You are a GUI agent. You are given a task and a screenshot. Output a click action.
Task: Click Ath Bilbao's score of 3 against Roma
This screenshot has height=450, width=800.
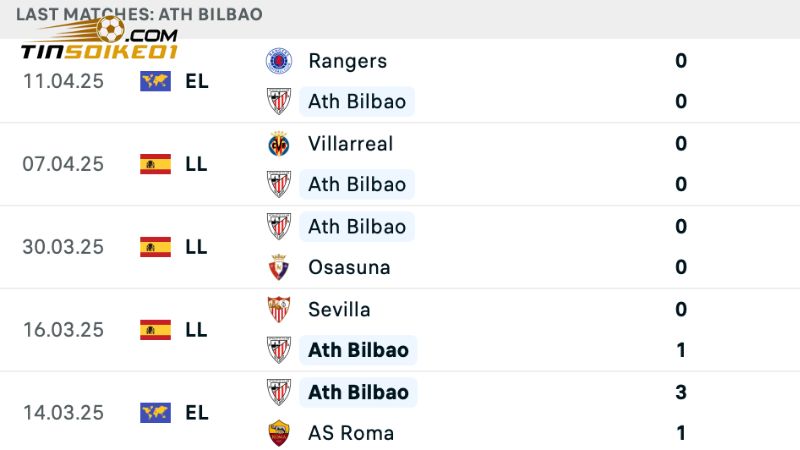681,392
